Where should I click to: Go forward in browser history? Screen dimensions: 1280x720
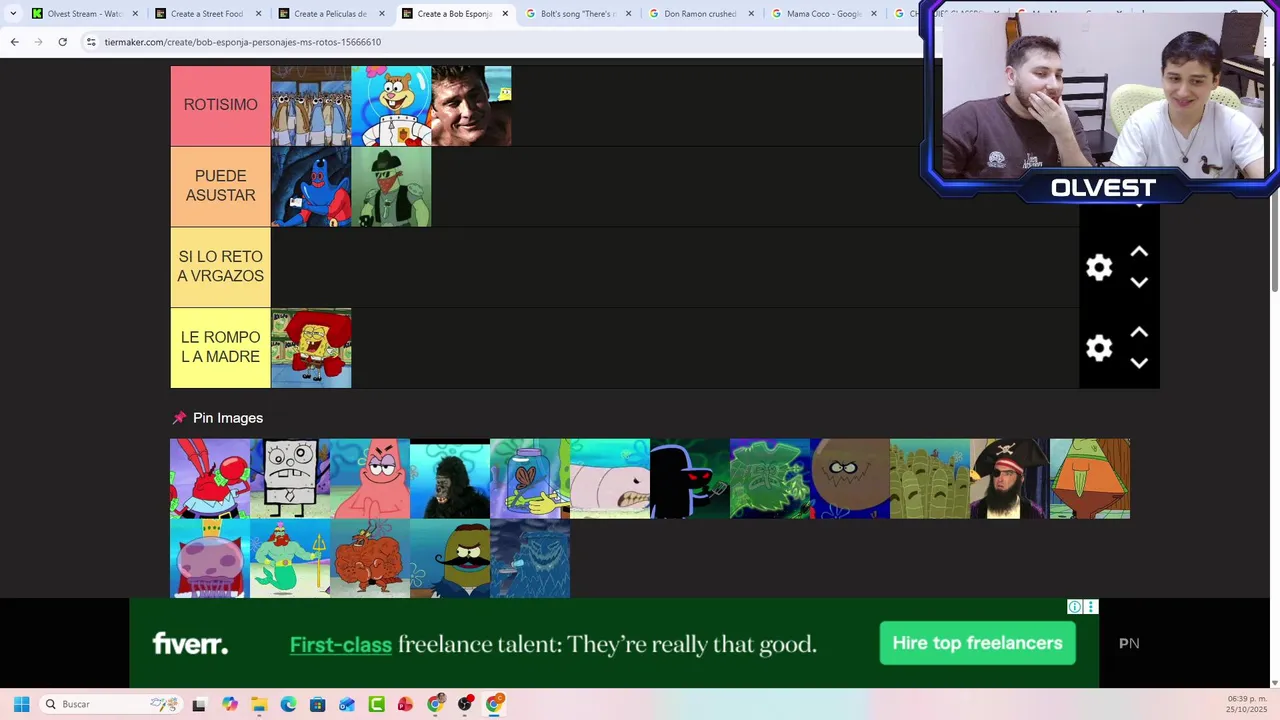pos(38,42)
